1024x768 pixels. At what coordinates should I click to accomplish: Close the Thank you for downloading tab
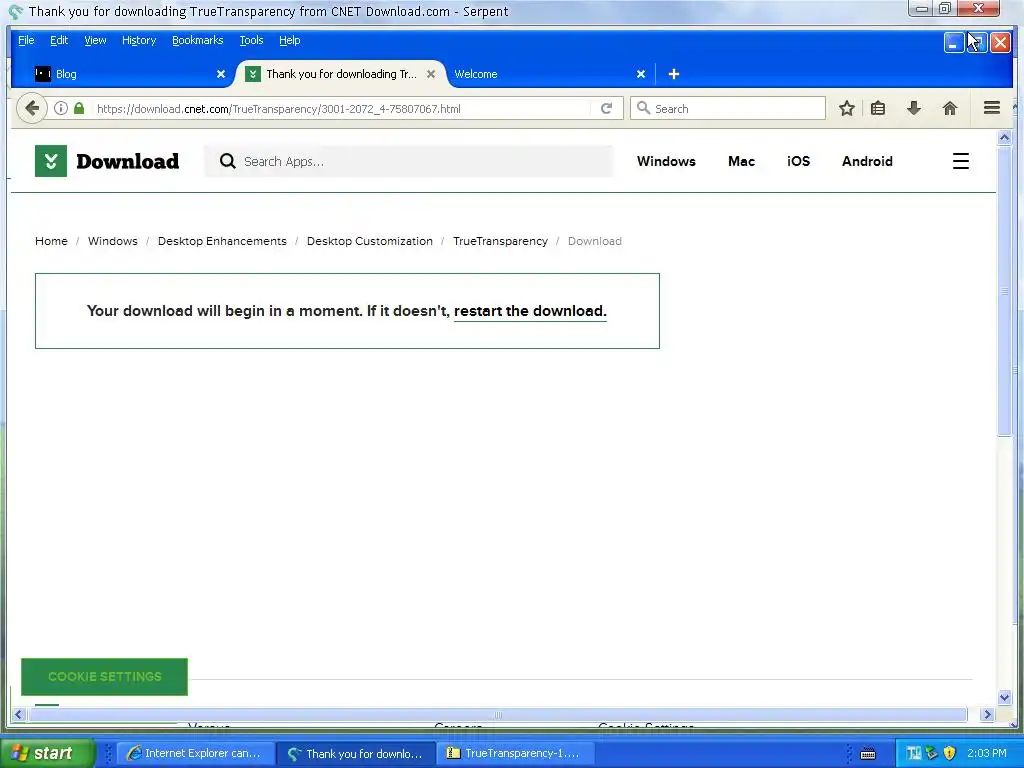pyautogui.click(x=431, y=74)
